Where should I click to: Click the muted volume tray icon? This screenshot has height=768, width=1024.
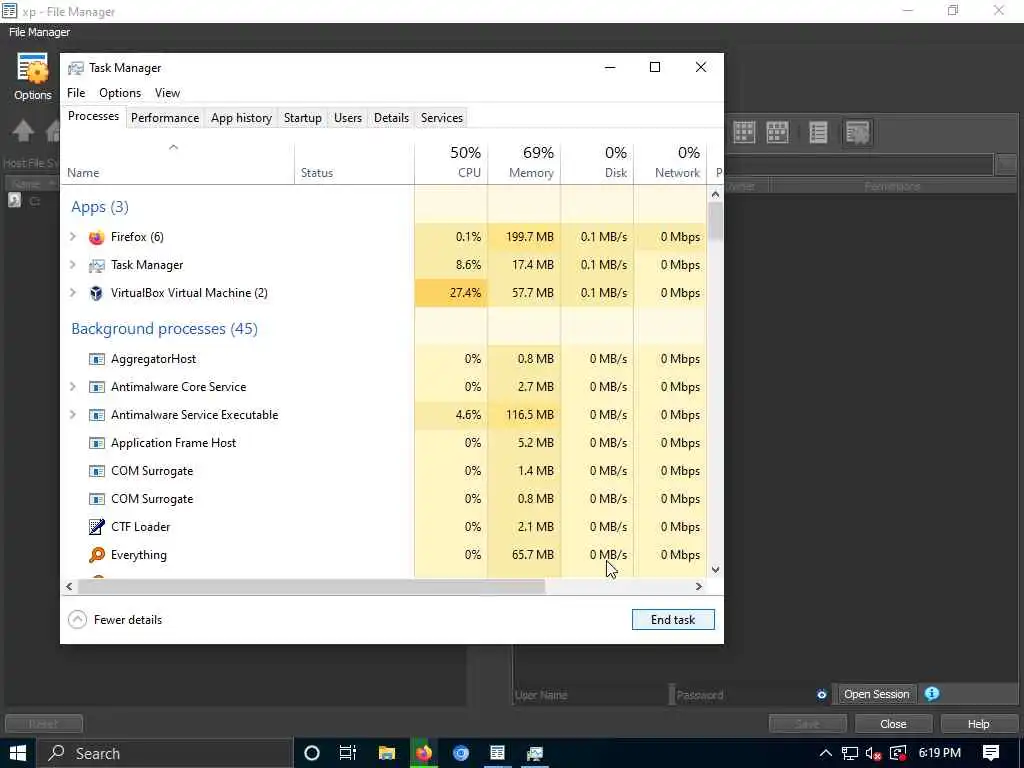[x=873, y=754]
